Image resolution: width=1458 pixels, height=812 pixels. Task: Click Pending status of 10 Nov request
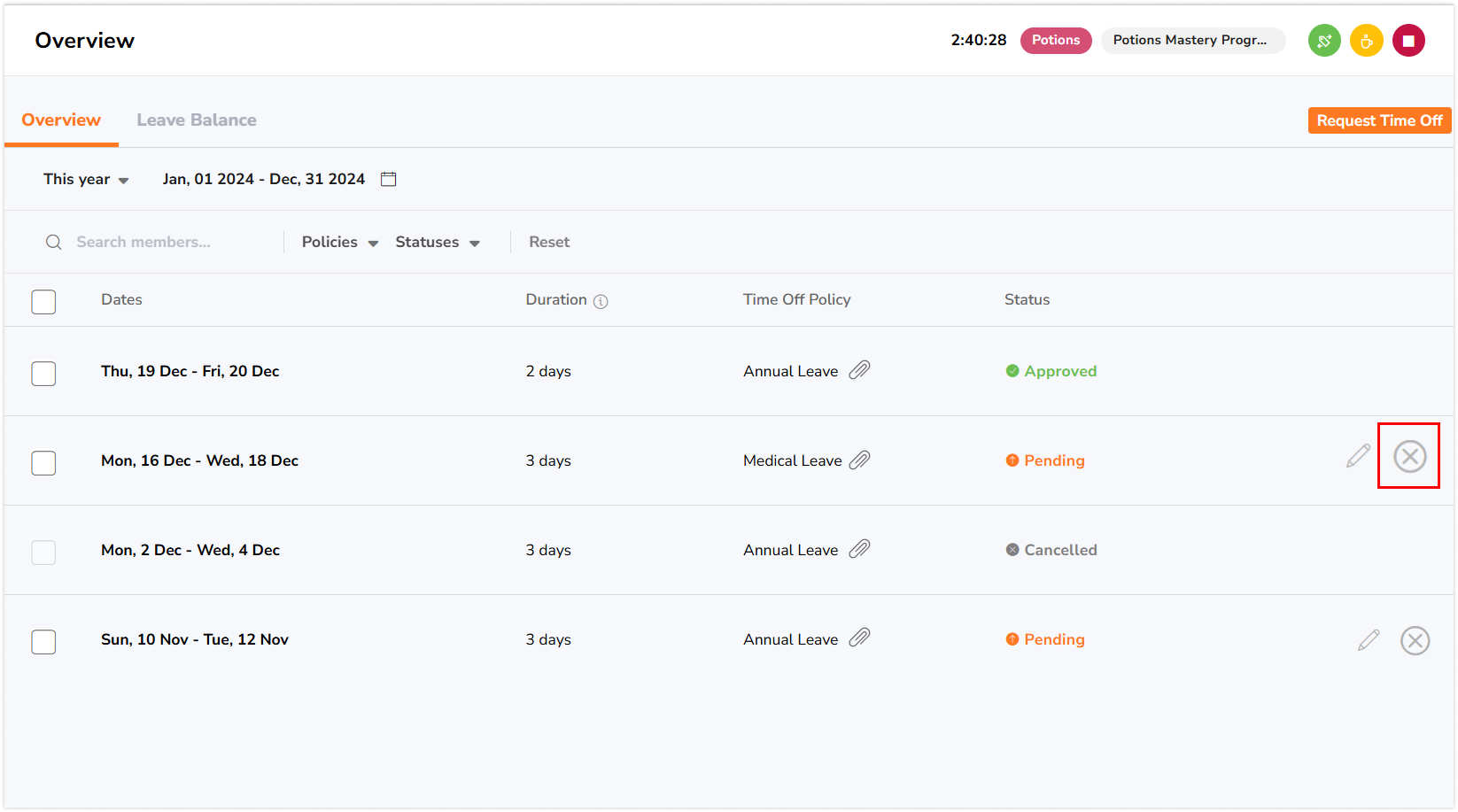[1045, 639]
